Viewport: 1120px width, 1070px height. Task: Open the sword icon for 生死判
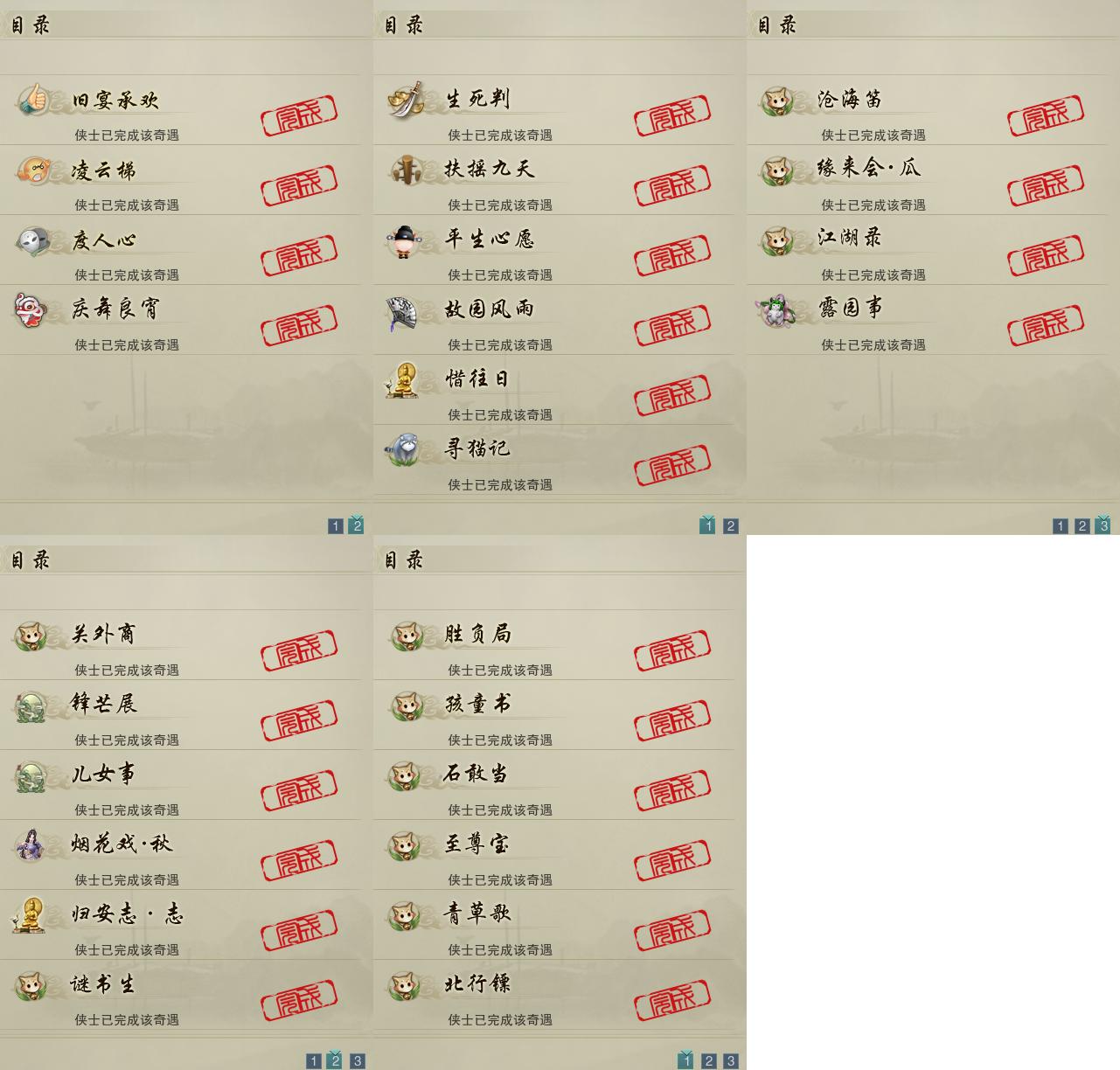[406, 99]
